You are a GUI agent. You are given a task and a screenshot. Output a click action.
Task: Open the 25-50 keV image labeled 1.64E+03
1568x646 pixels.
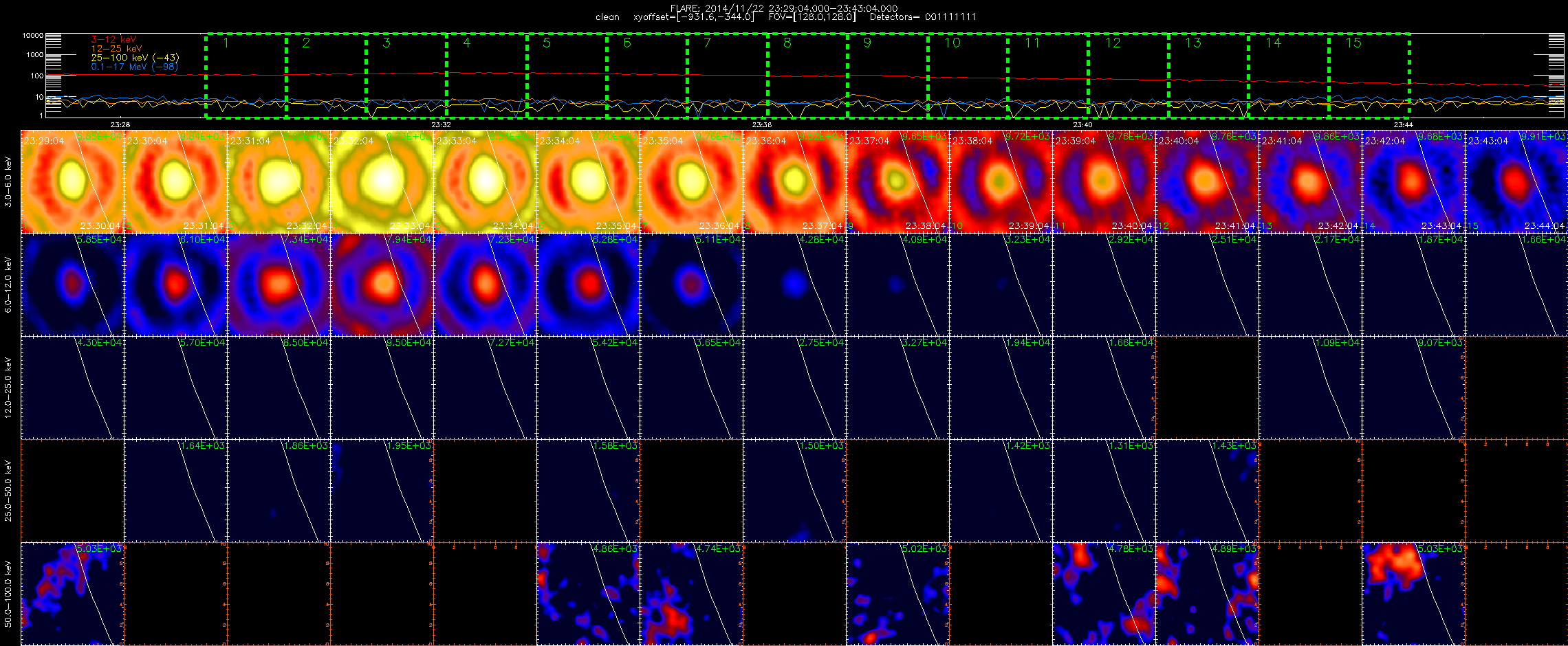pyautogui.click(x=175, y=491)
